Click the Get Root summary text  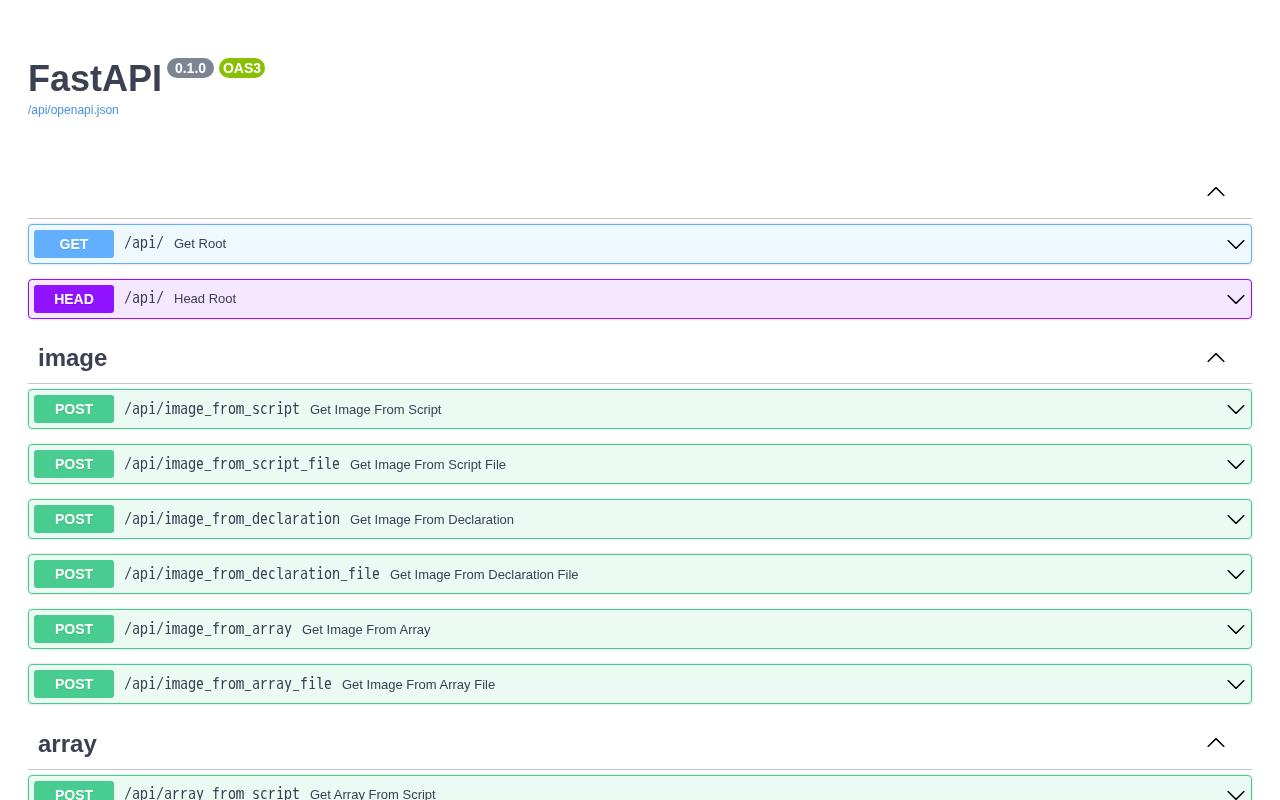click(x=200, y=244)
